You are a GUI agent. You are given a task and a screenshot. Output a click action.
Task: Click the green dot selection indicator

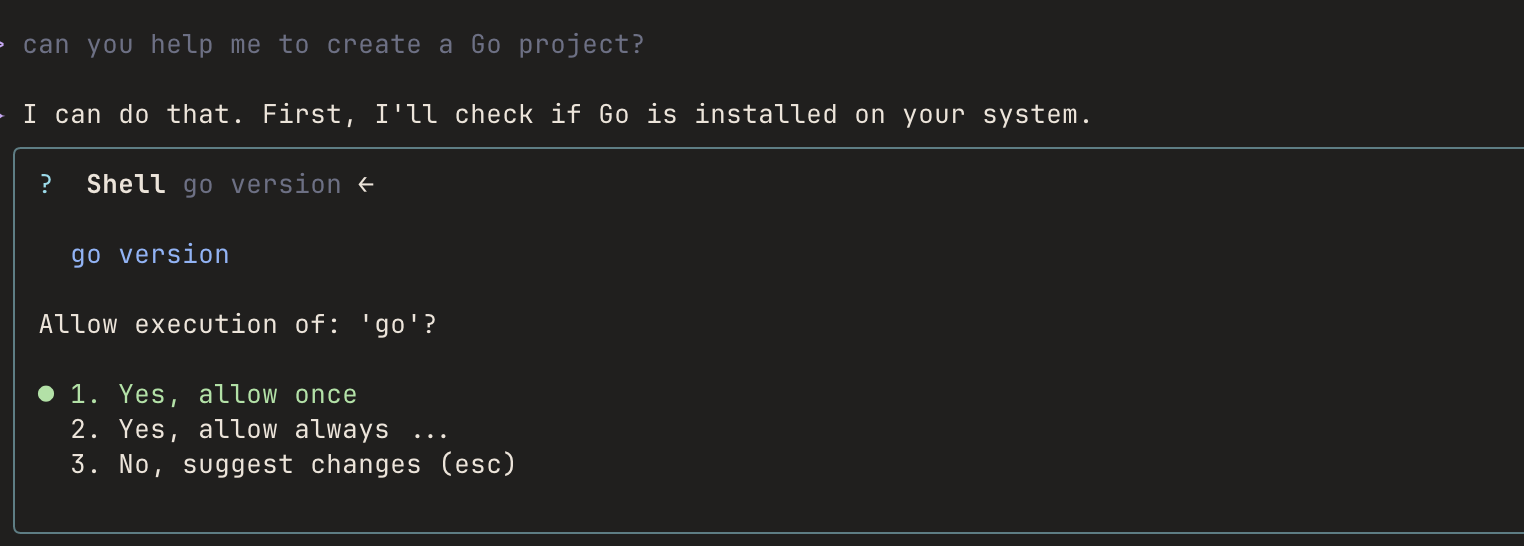pyautogui.click(x=46, y=394)
